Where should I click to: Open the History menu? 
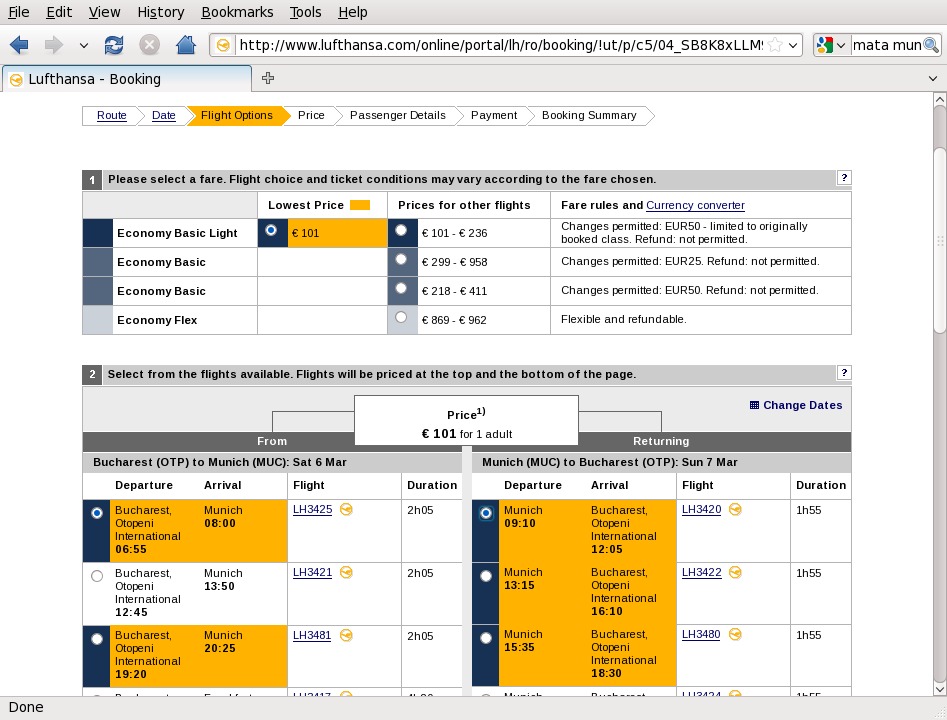[x=161, y=12]
